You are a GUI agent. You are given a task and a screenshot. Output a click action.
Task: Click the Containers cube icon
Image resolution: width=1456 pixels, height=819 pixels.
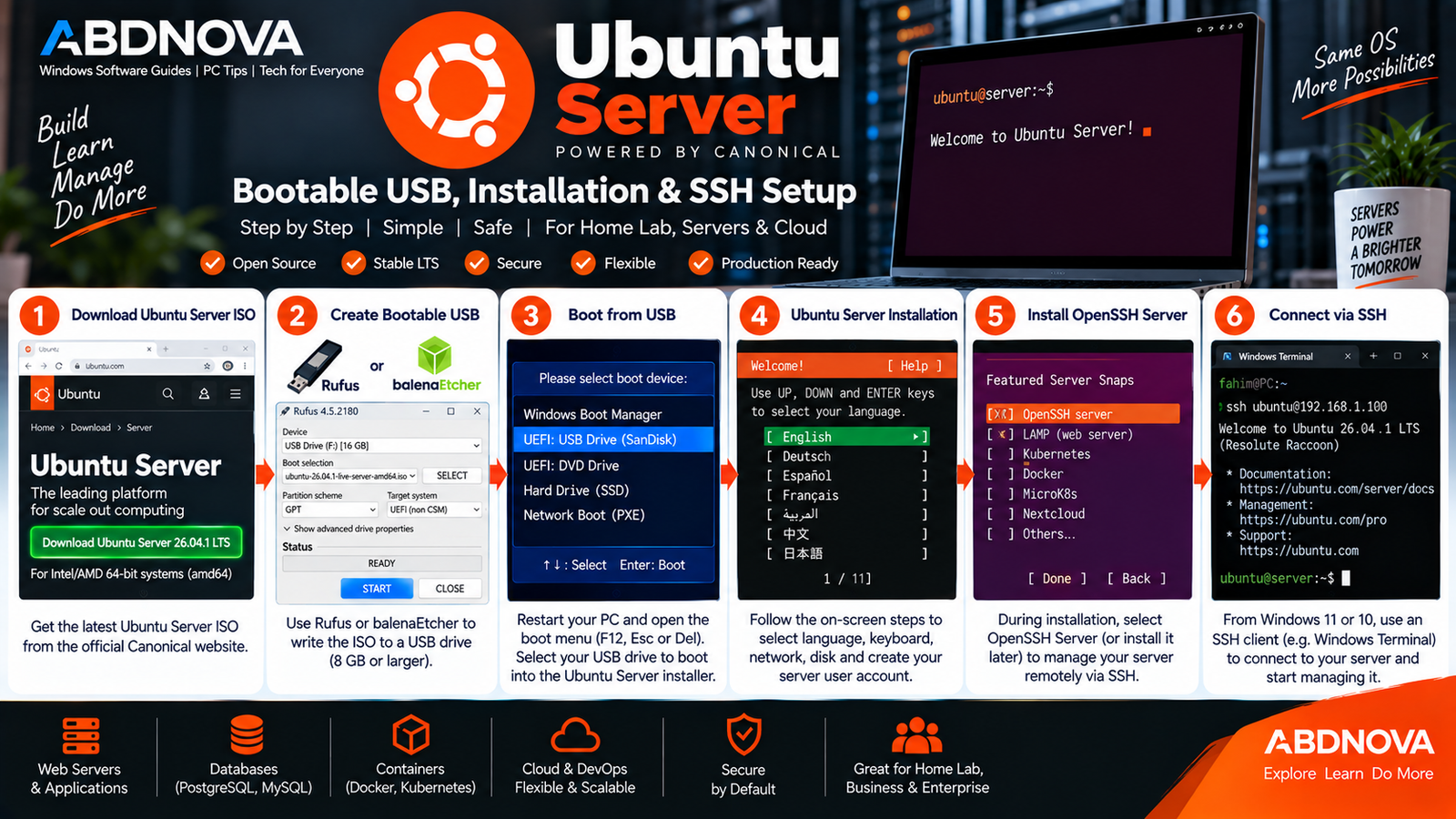[410, 733]
